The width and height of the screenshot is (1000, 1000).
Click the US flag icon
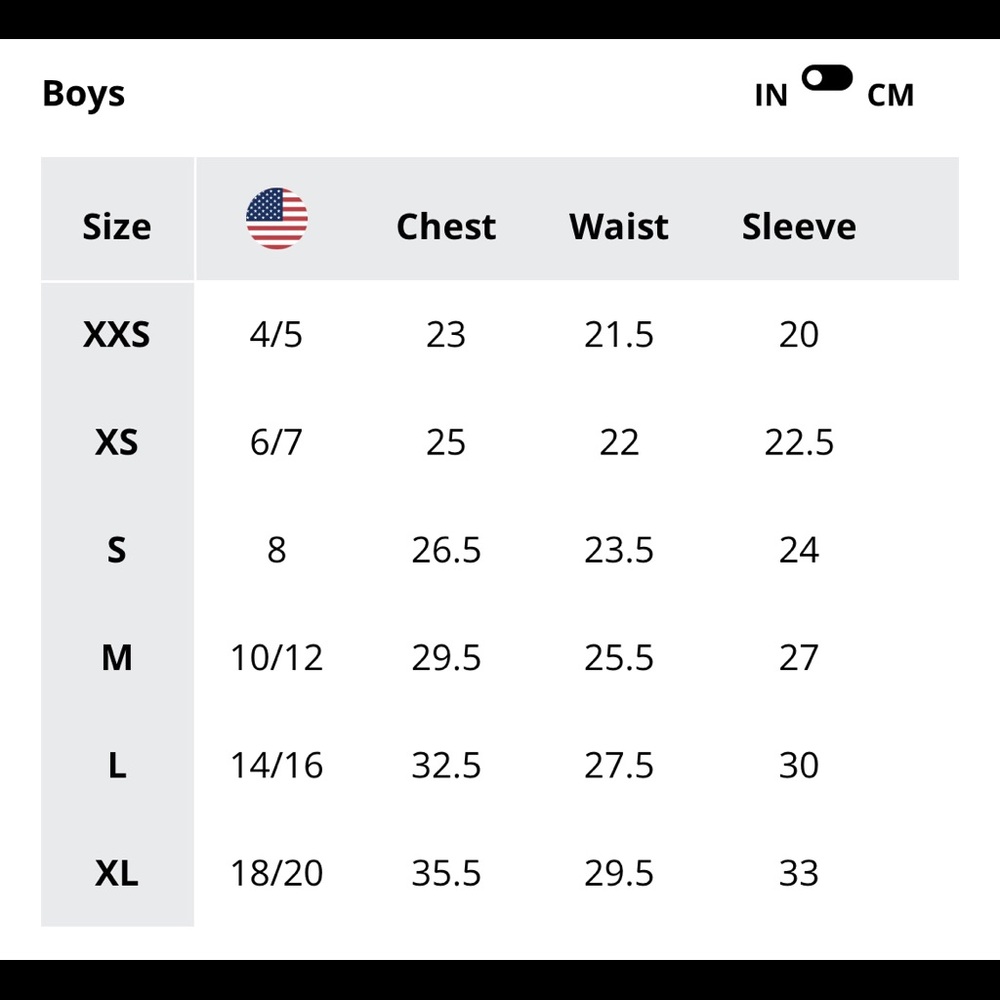pyautogui.click(x=277, y=218)
